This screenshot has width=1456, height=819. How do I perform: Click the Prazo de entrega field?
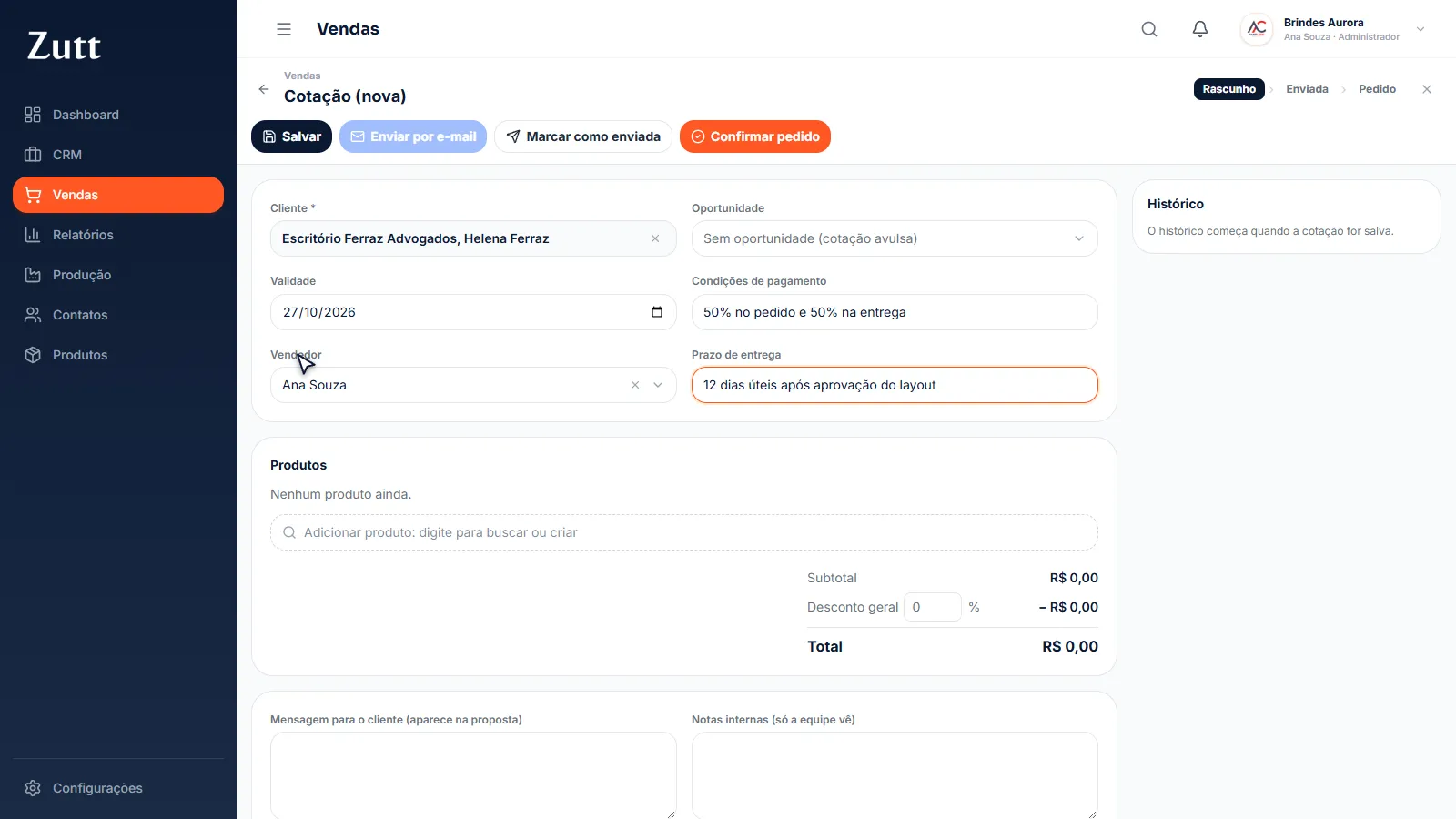pyautogui.click(x=895, y=385)
